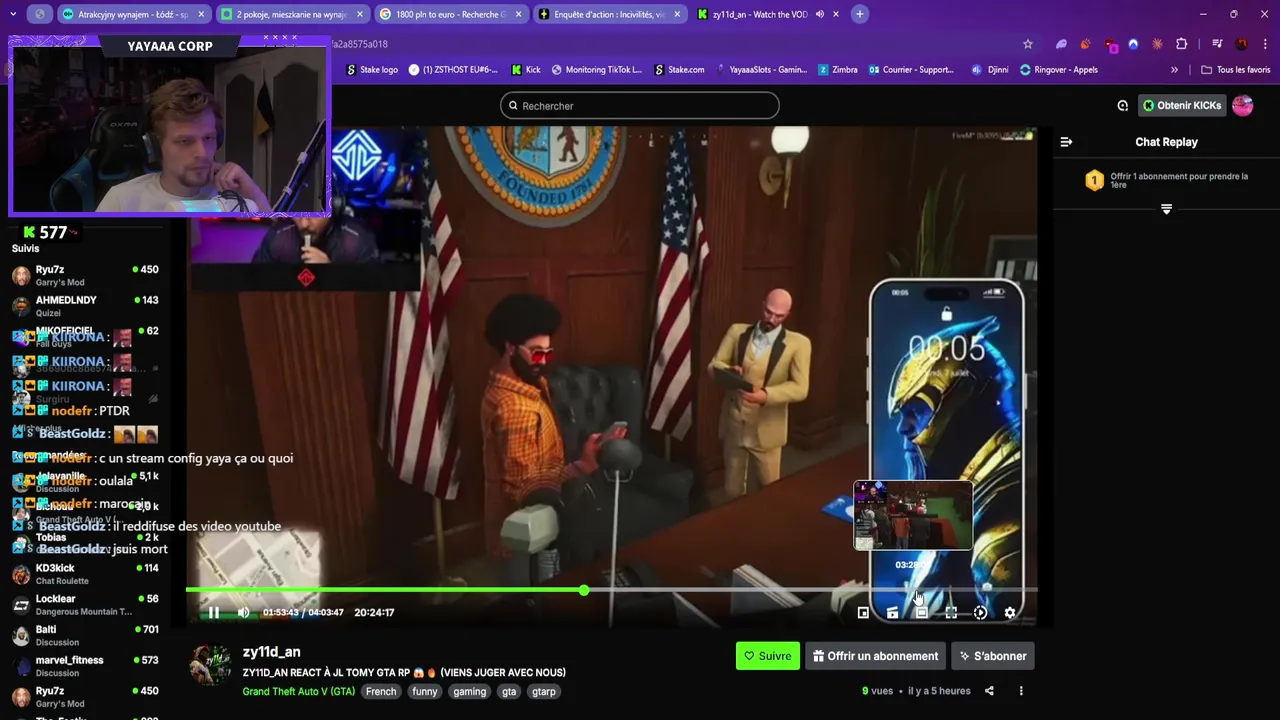Close the zy11d_an Watch the VOD tab
1280x720 pixels.
836,14
